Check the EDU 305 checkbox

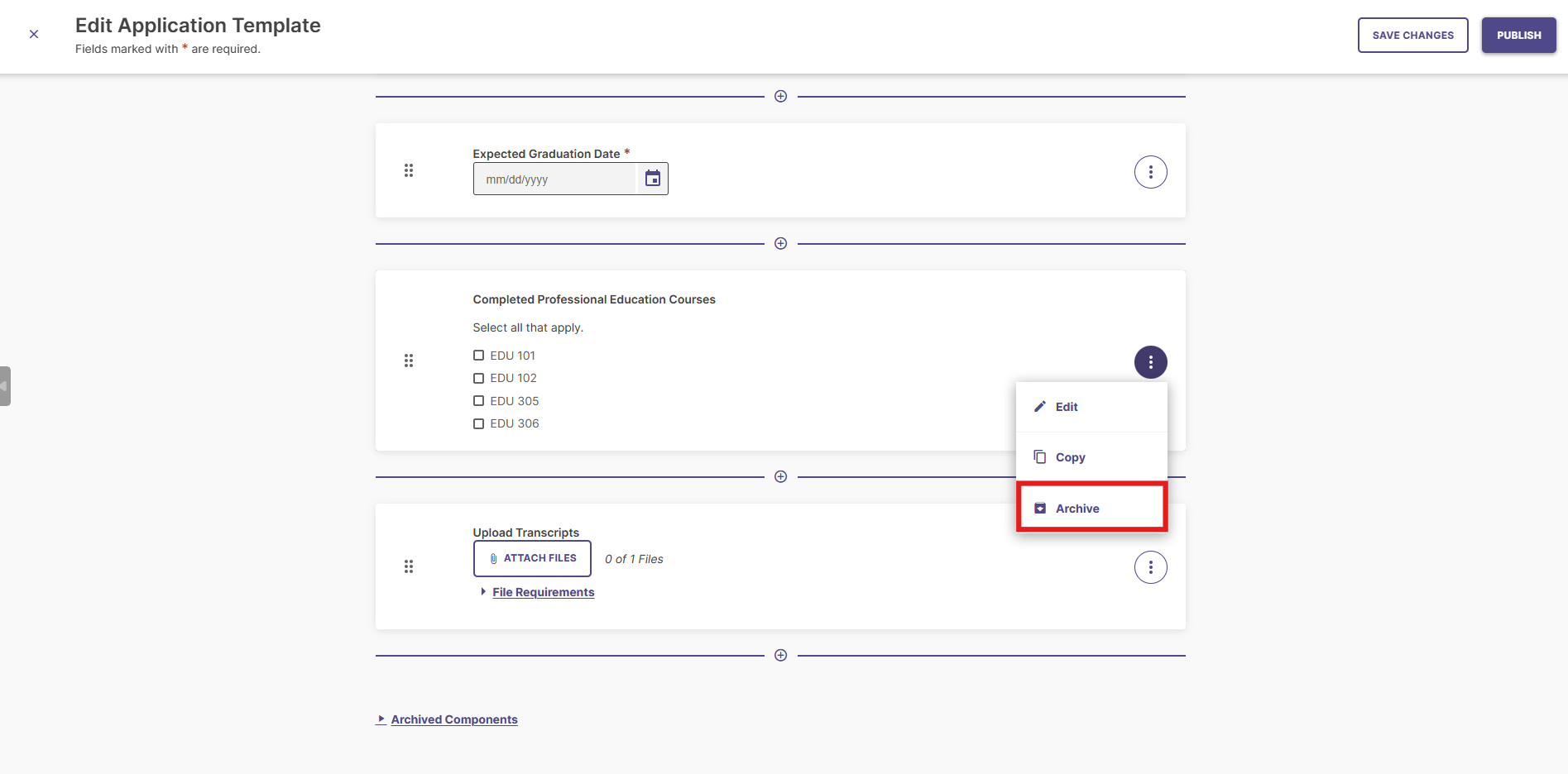[x=478, y=401]
